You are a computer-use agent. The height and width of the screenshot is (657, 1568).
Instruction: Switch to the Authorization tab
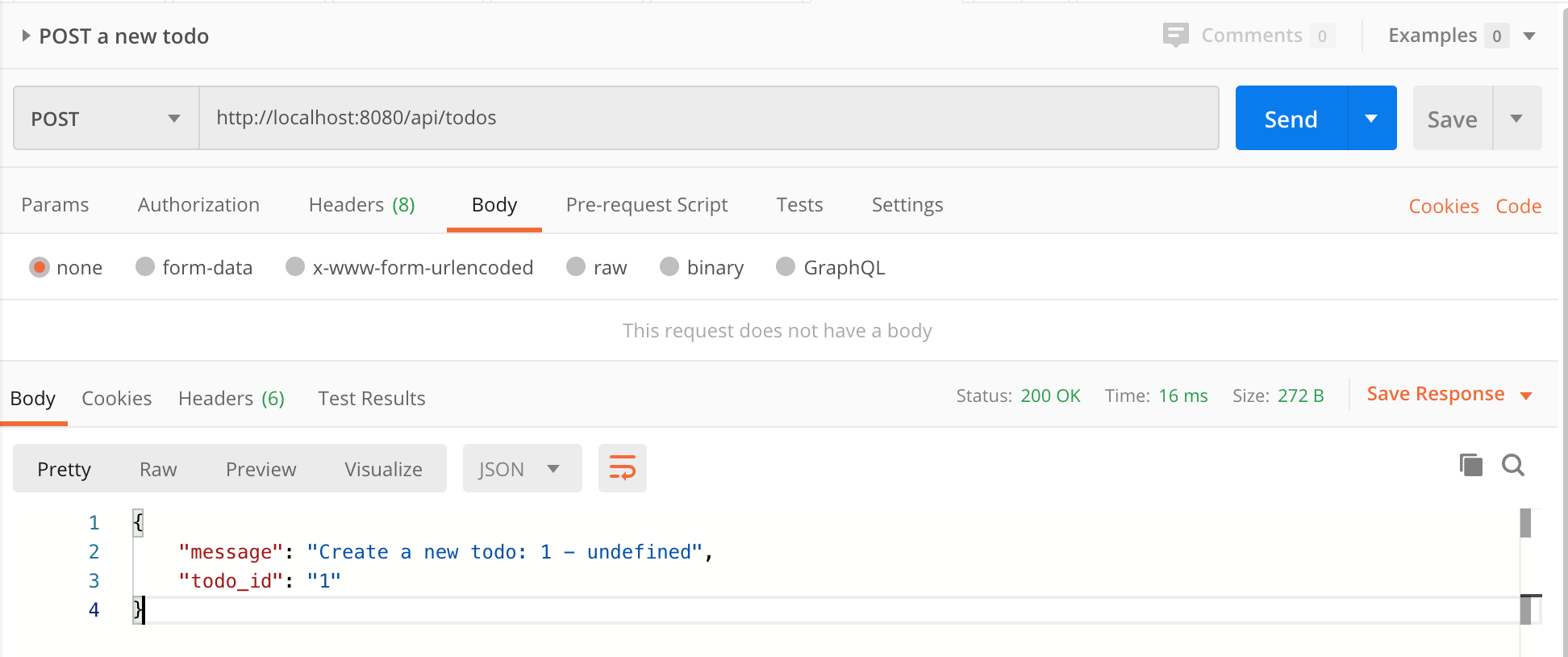tap(198, 205)
